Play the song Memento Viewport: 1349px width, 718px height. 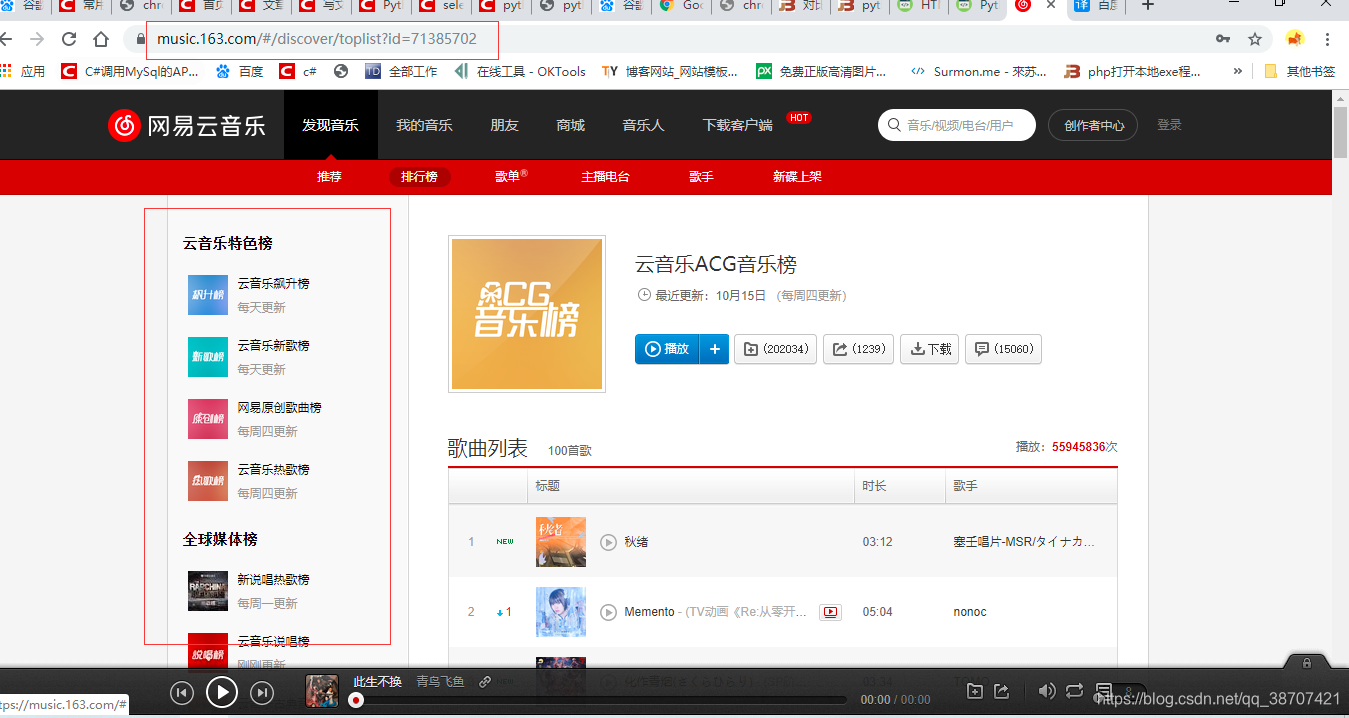[x=608, y=612]
